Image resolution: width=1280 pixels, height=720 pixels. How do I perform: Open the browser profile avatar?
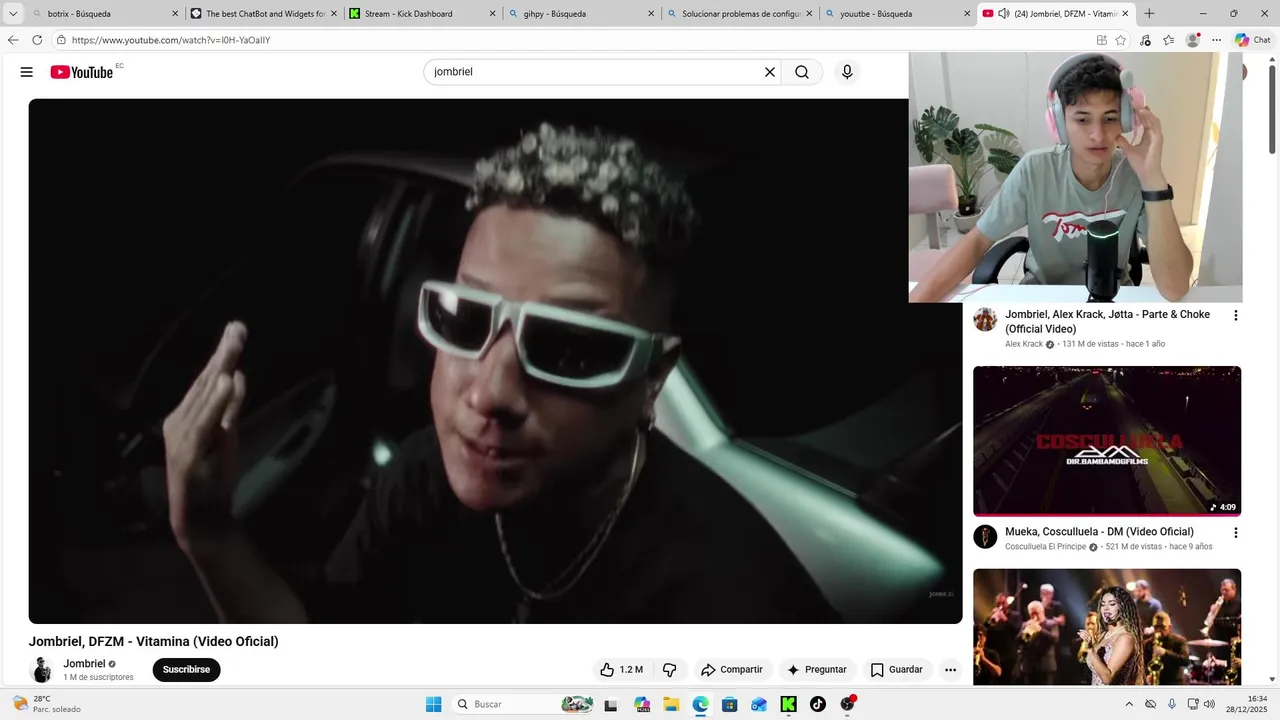coord(1192,40)
